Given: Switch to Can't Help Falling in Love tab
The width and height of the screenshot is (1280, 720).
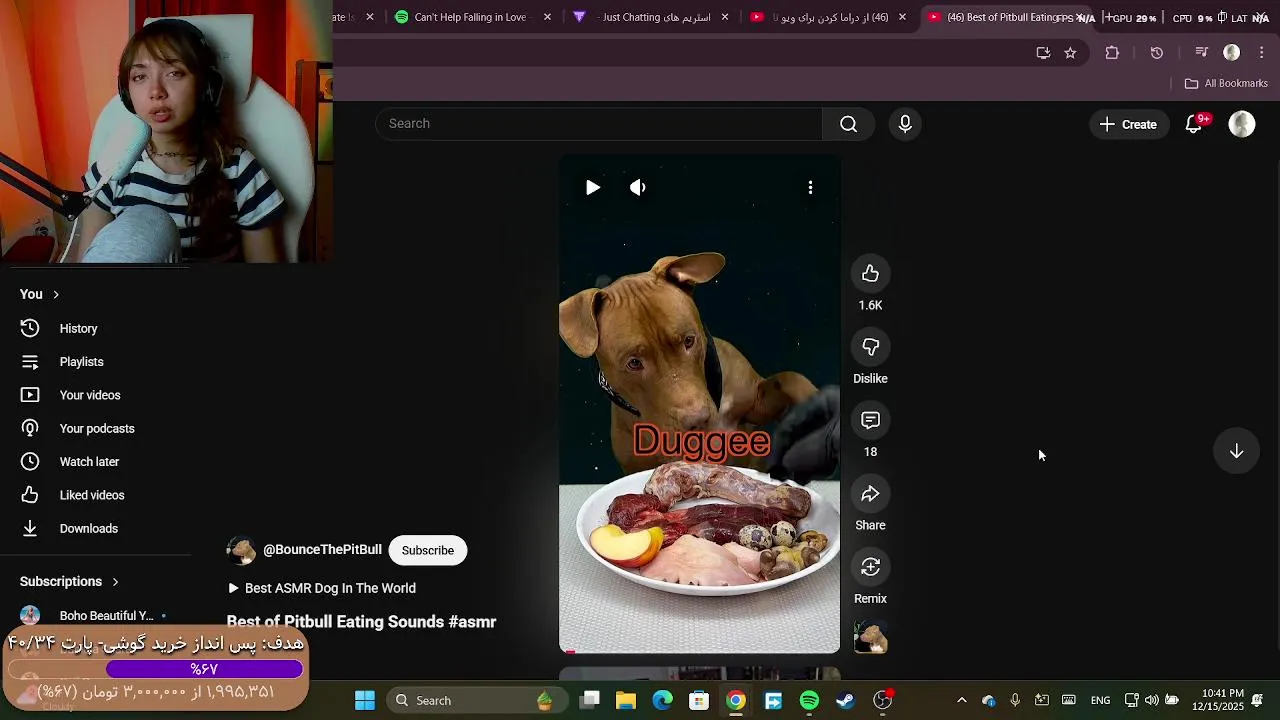Looking at the screenshot, I should pos(469,17).
